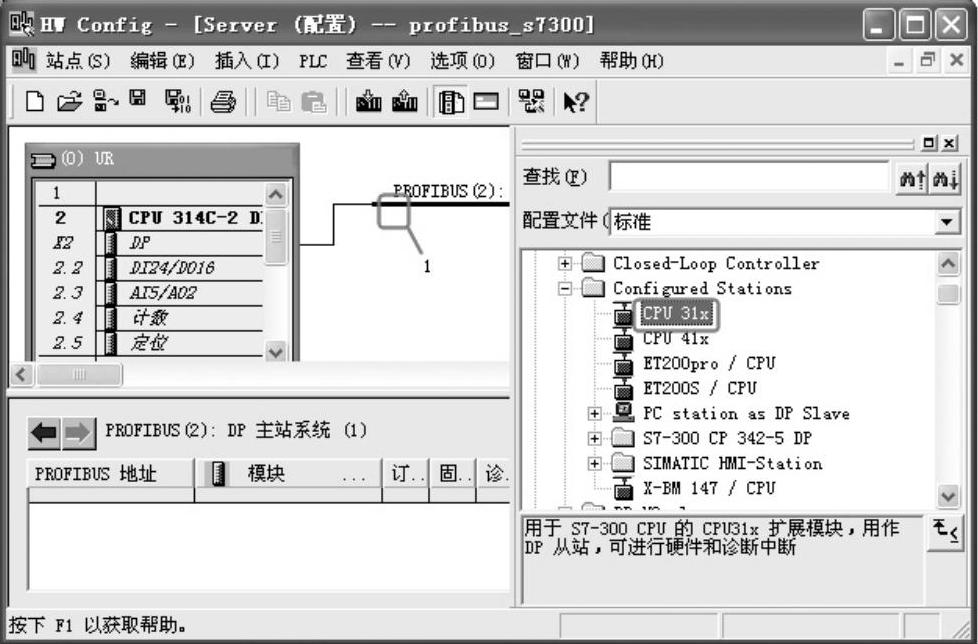The height and width of the screenshot is (644, 978).
Task: Click the catalog tree scroll-up arrow
Action: (948, 263)
